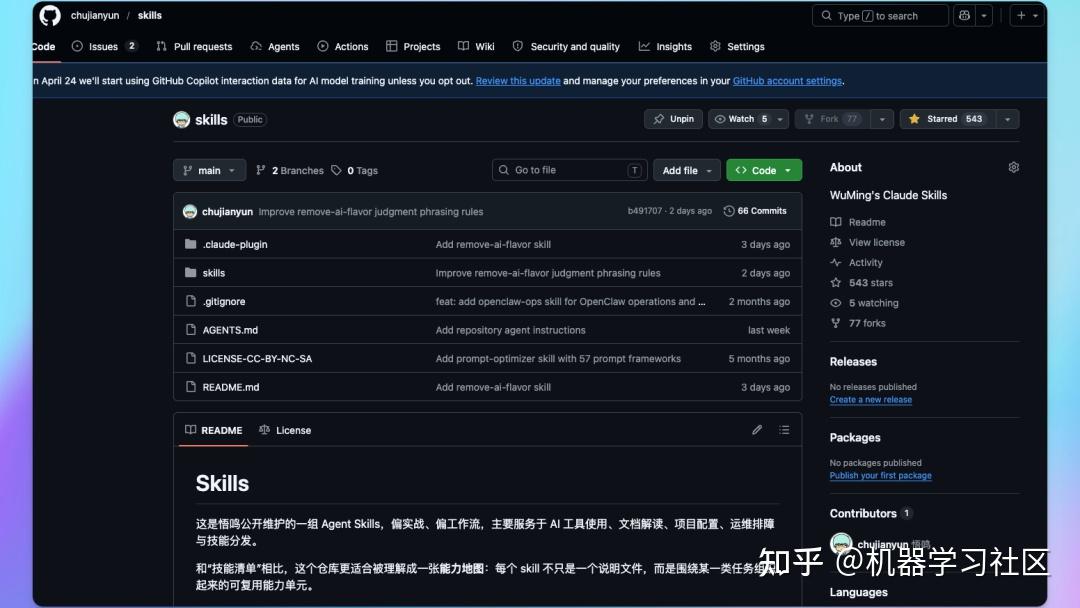The image size is (1080, 608).
Task: Click folder icon beside .claude-plugin
Action: point(191,244)
